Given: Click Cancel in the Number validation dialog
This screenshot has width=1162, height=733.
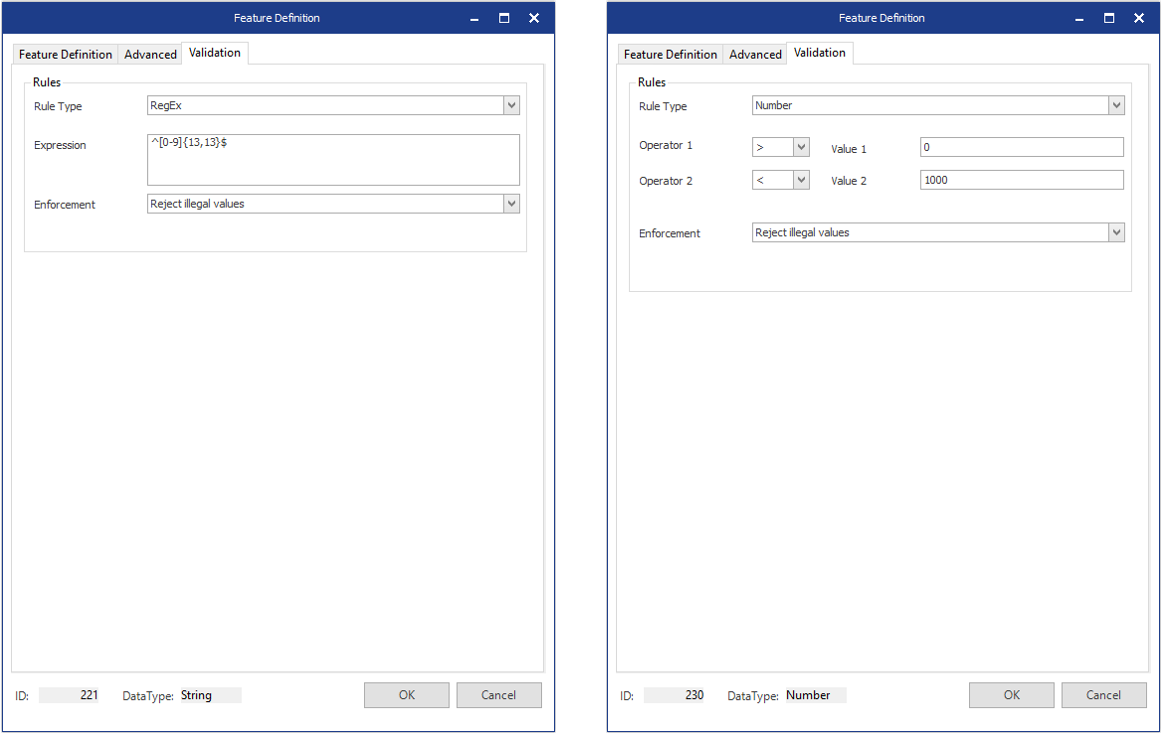Looking at the screenshot, I should 1103,695.
